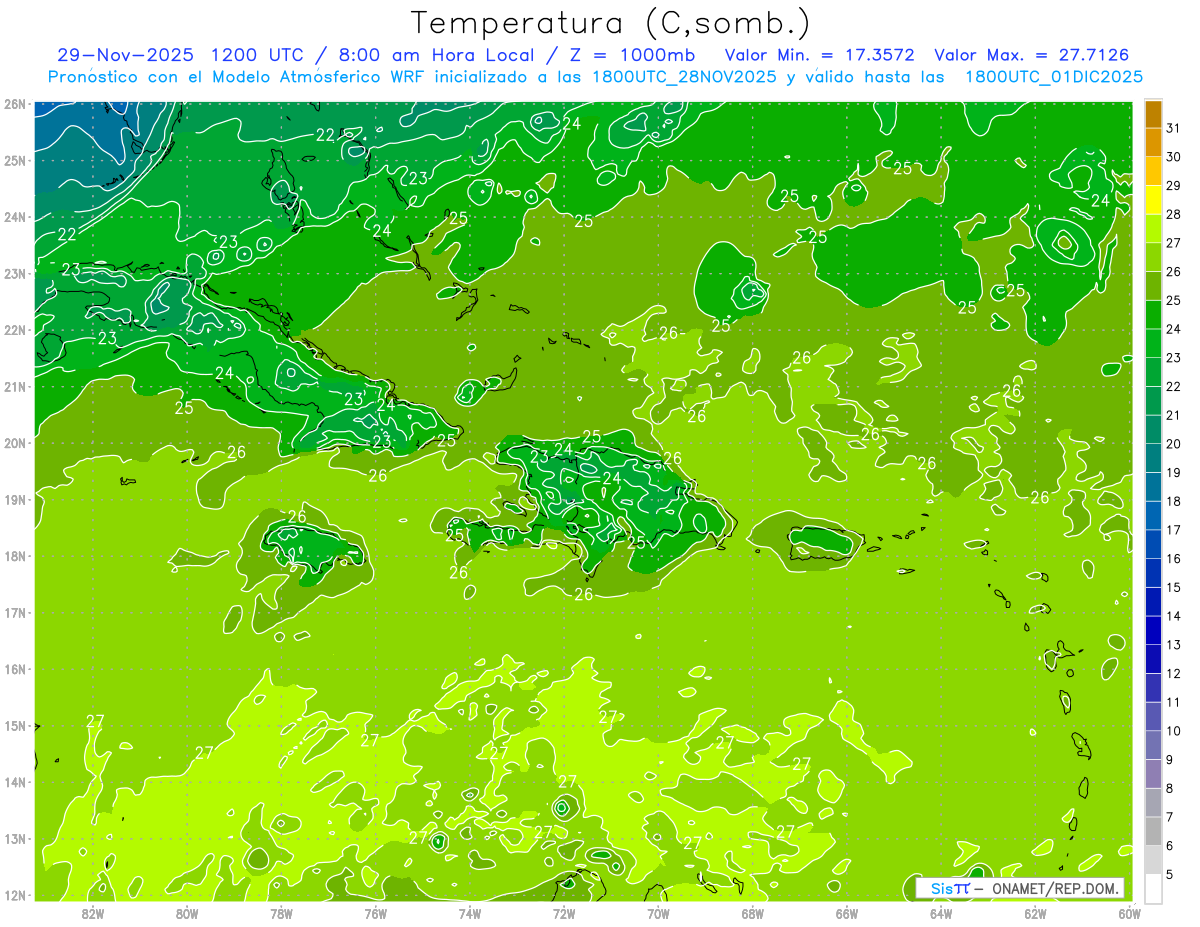Click the '72W' longitude axis label
This screenshot has width=1200, height=927.
point(564,913)
